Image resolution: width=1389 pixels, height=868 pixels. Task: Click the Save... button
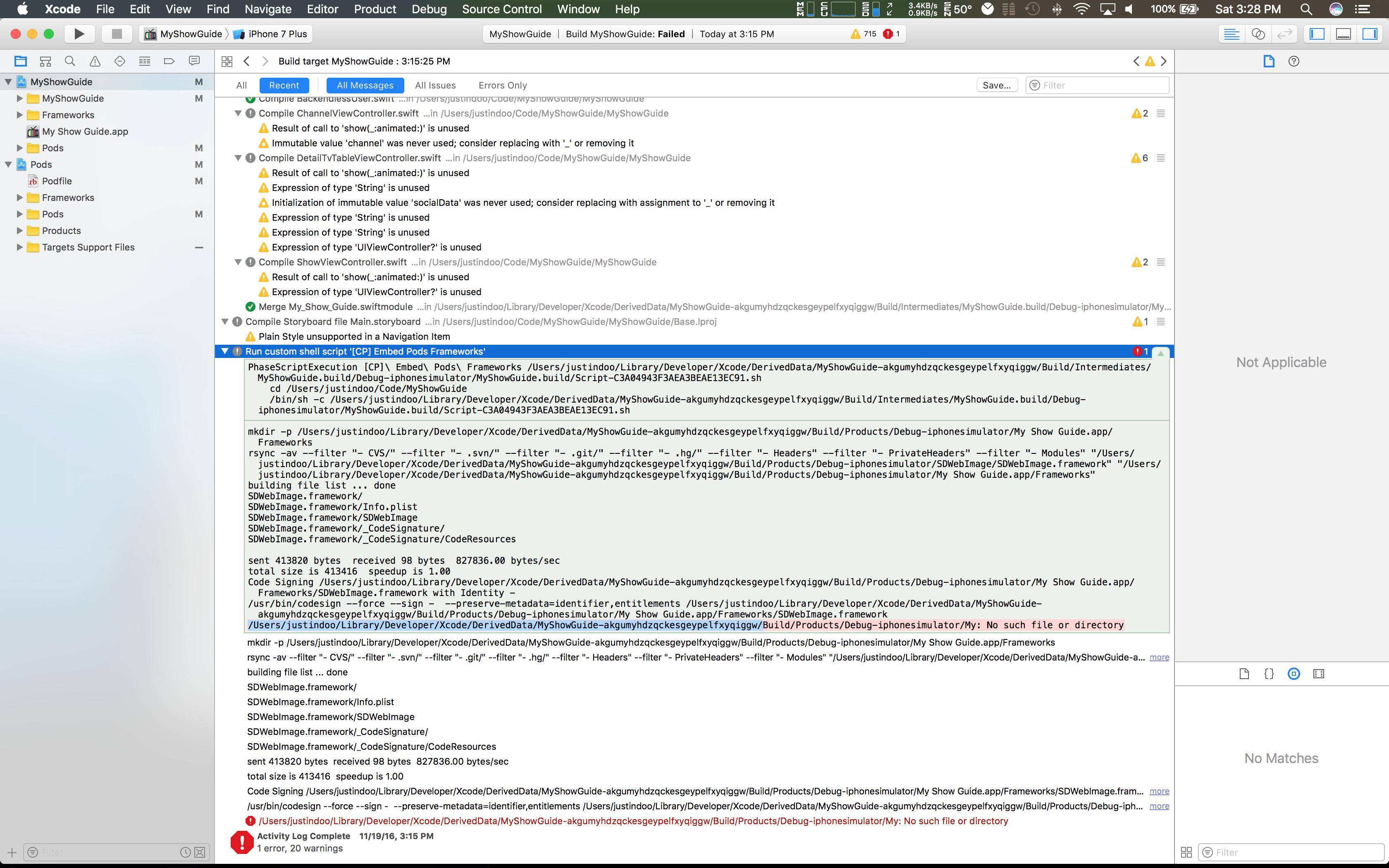(996, 85)
